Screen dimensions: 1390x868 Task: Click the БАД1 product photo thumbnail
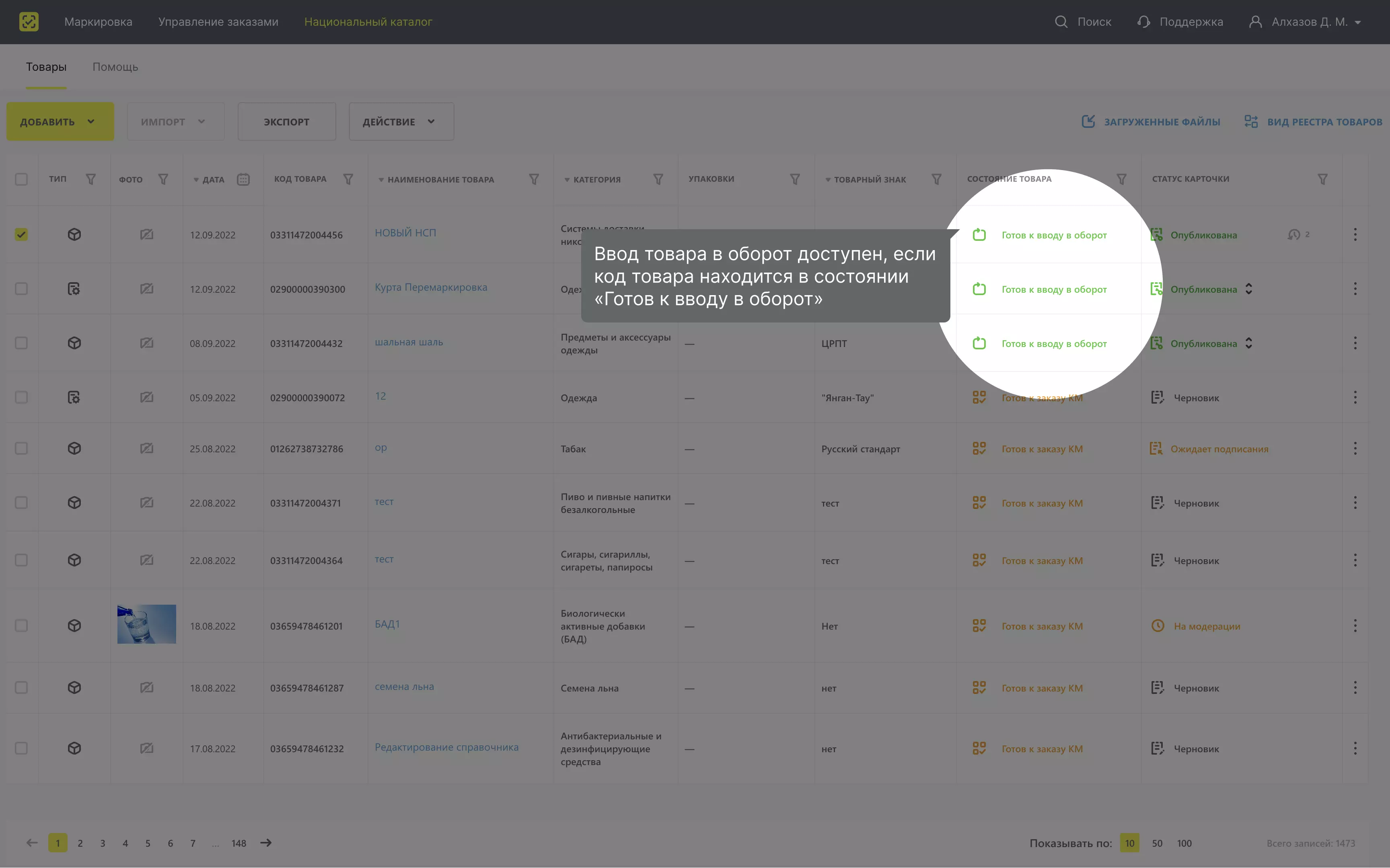[146, 624]
